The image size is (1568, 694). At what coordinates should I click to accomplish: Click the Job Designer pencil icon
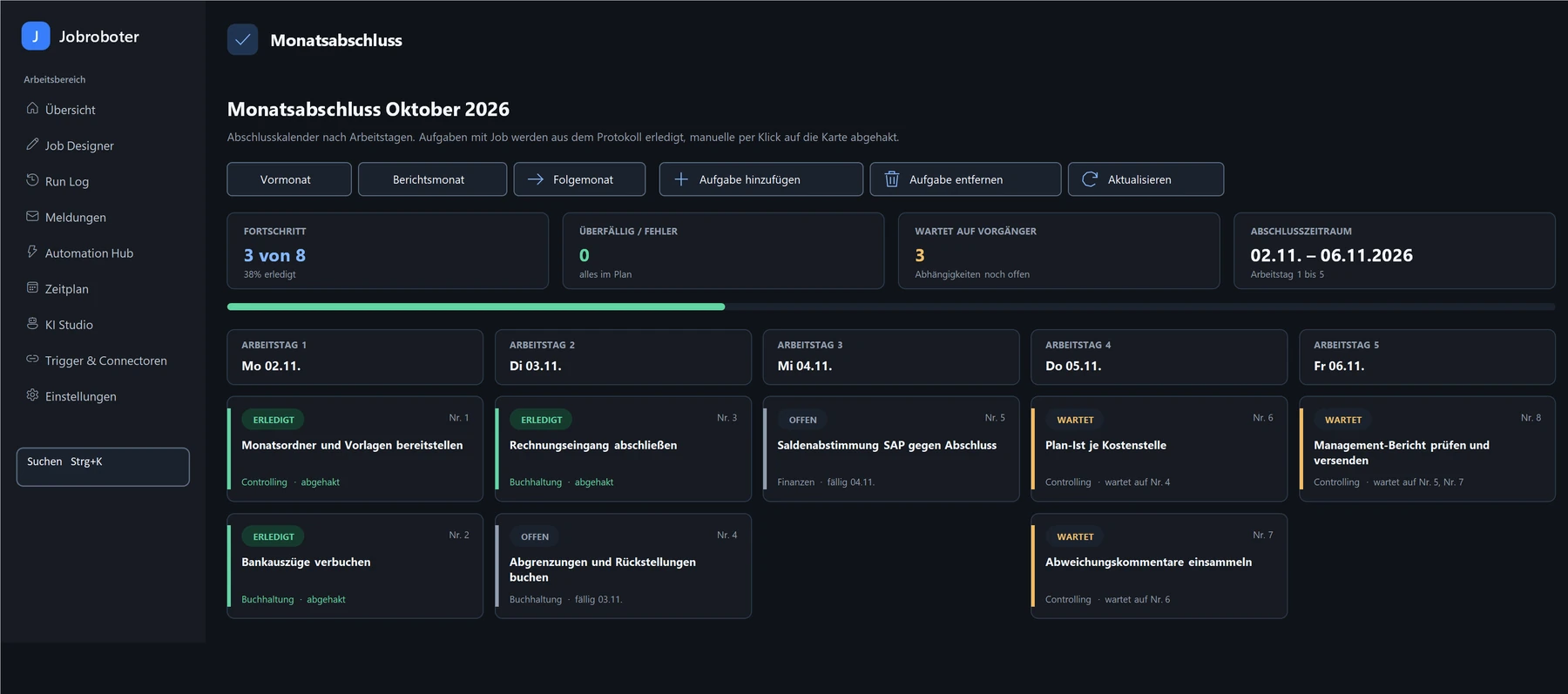[x=32, y=145]
